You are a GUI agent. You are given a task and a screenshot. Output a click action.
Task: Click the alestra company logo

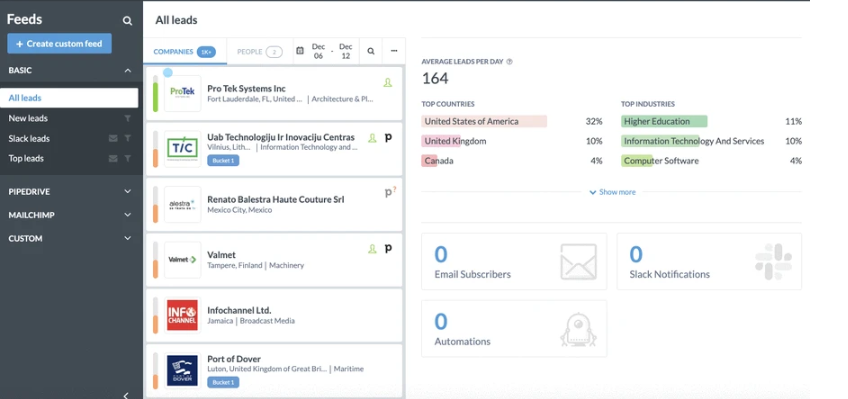coord(182,204)
